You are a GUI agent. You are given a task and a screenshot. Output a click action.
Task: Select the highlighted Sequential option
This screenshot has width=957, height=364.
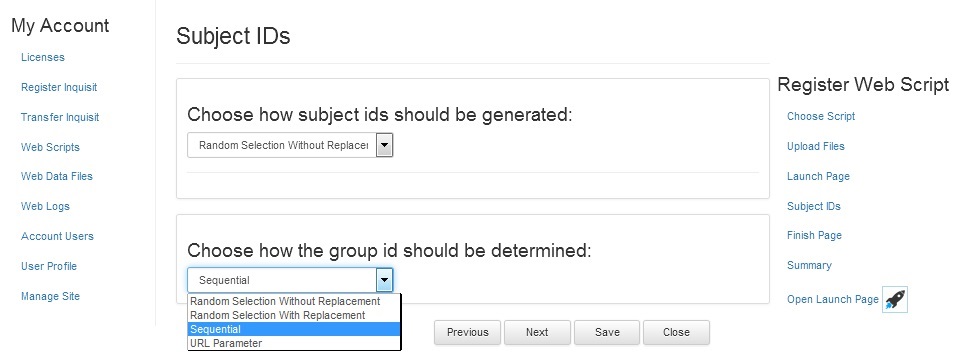(x=294, y=330)
